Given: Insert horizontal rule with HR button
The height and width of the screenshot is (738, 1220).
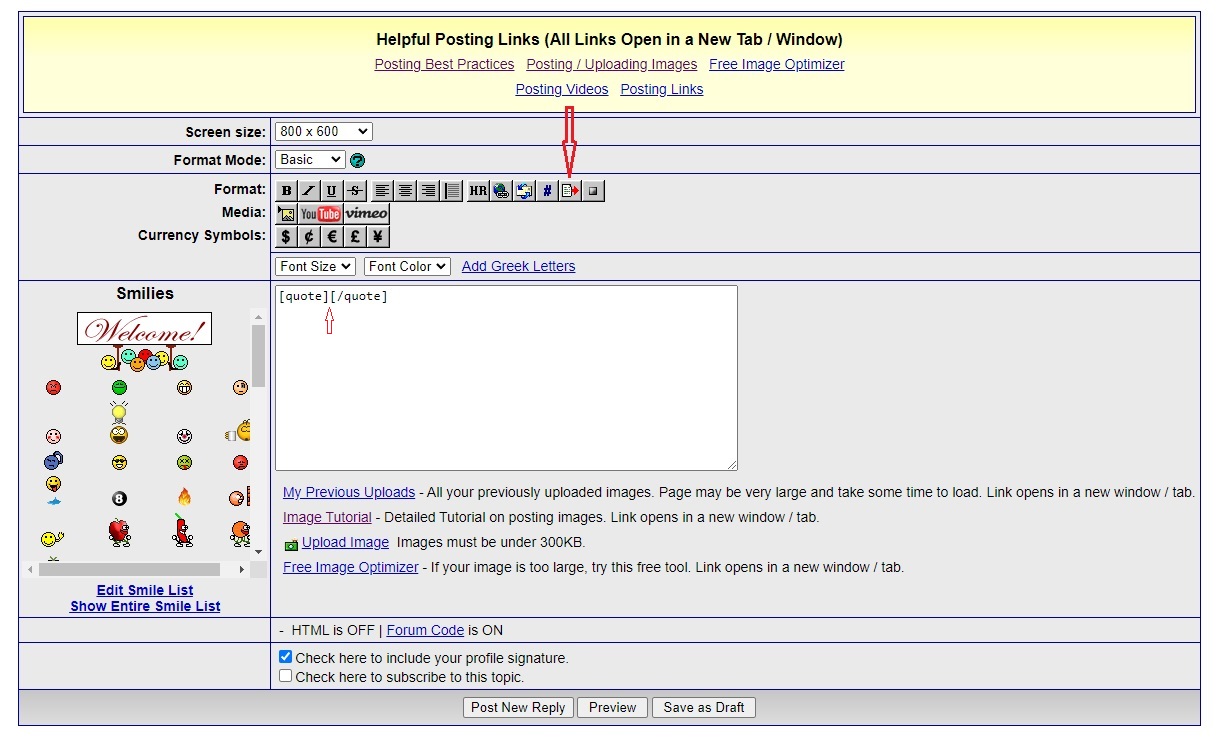Looking at the screenshot, I should (478, 190).
